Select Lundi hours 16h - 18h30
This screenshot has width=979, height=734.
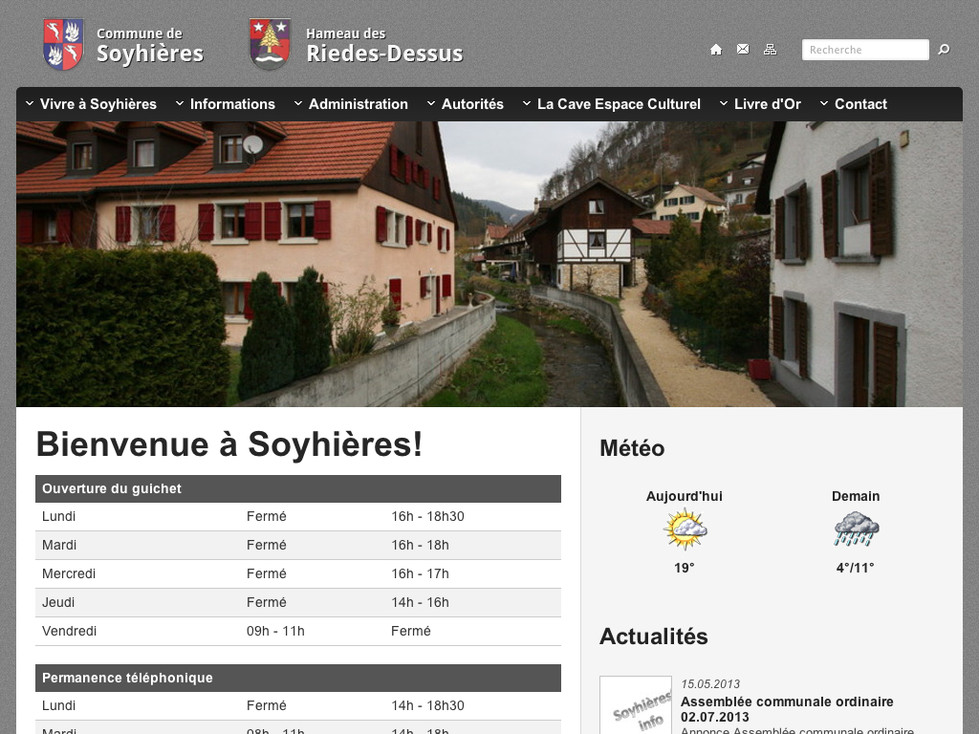pyautogui.click(x=428, y=516)
